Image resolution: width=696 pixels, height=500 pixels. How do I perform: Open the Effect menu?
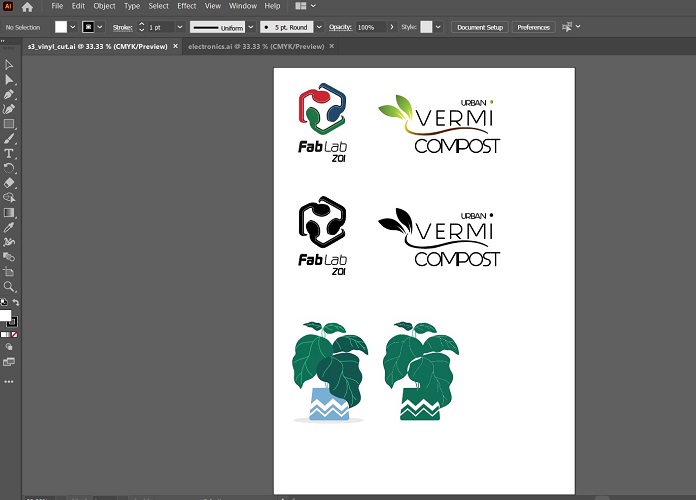pyautogui.click(x=186, y=6)
